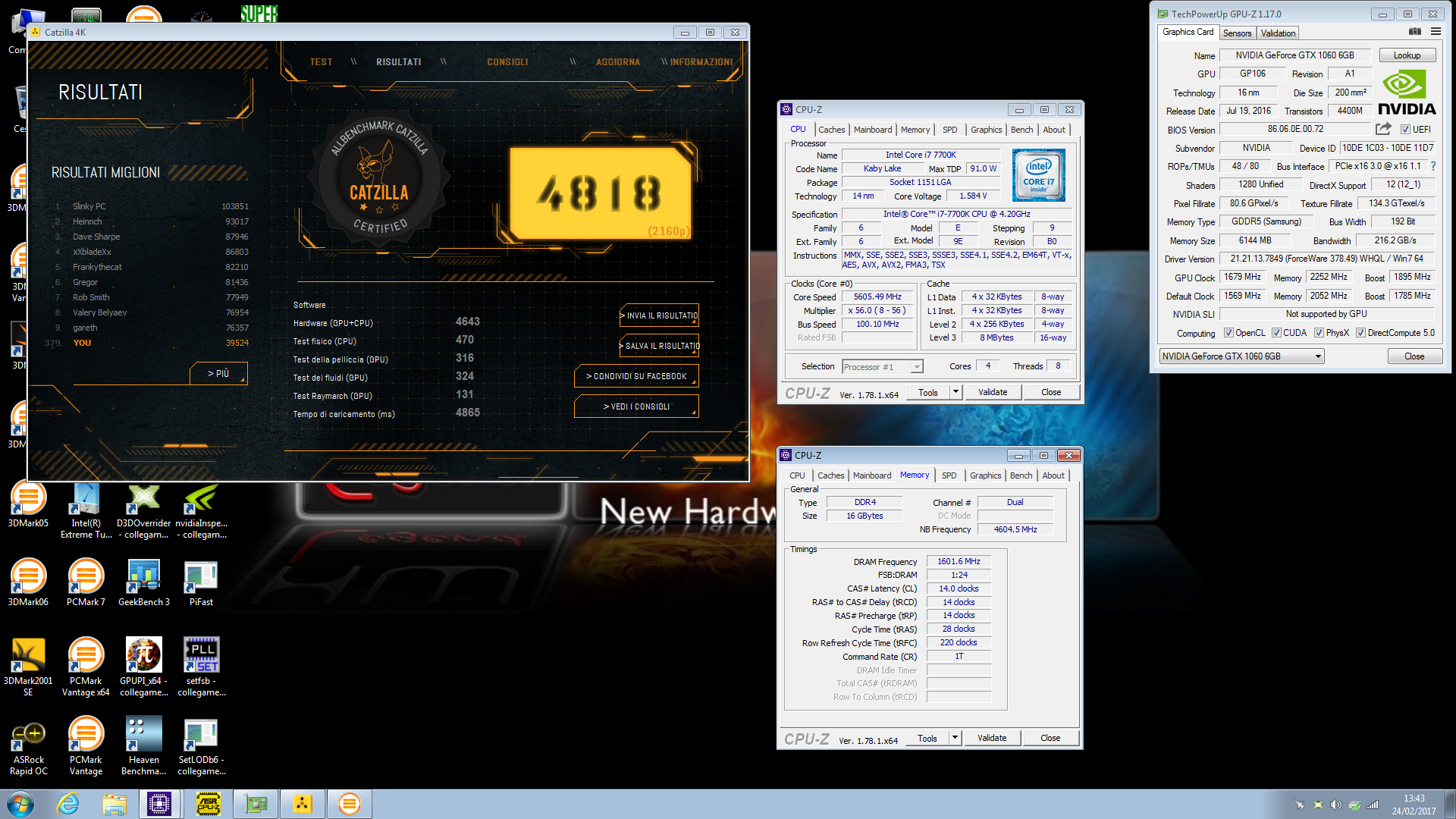Launch PCMark Vantage x64 shortcut
Viewport: 1456px width, 819px height.
pos(86,667)
